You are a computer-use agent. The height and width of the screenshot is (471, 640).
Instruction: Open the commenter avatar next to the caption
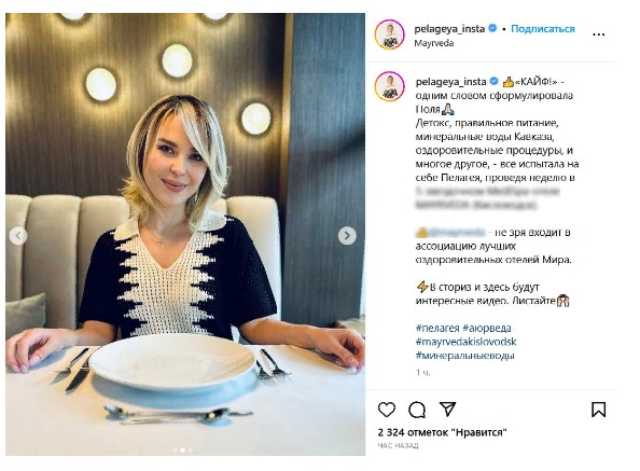(x=389, y=86)
